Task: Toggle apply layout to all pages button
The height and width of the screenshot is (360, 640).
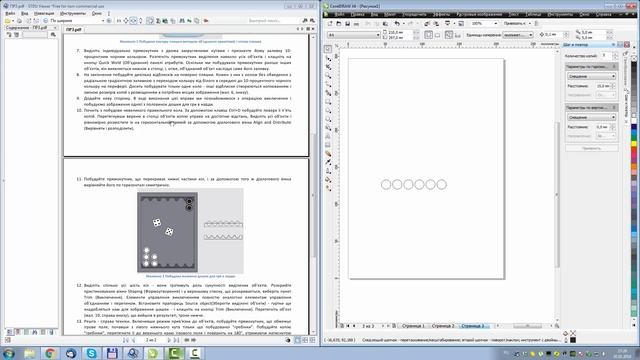Action: (x=449, y=35)
